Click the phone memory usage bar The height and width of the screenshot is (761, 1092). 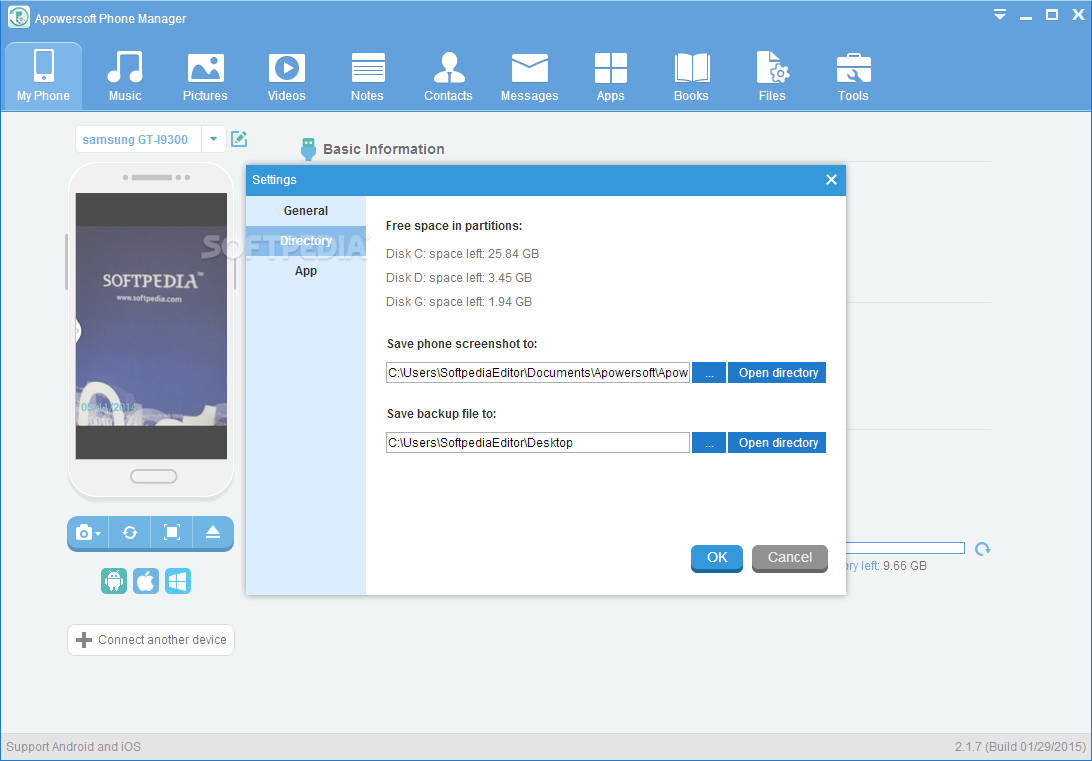point(905,549)
